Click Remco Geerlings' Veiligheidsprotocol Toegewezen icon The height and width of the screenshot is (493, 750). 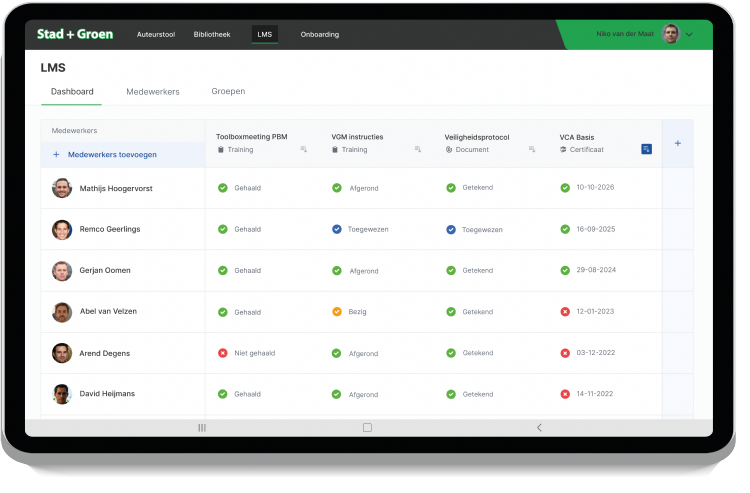pos(451,230)
